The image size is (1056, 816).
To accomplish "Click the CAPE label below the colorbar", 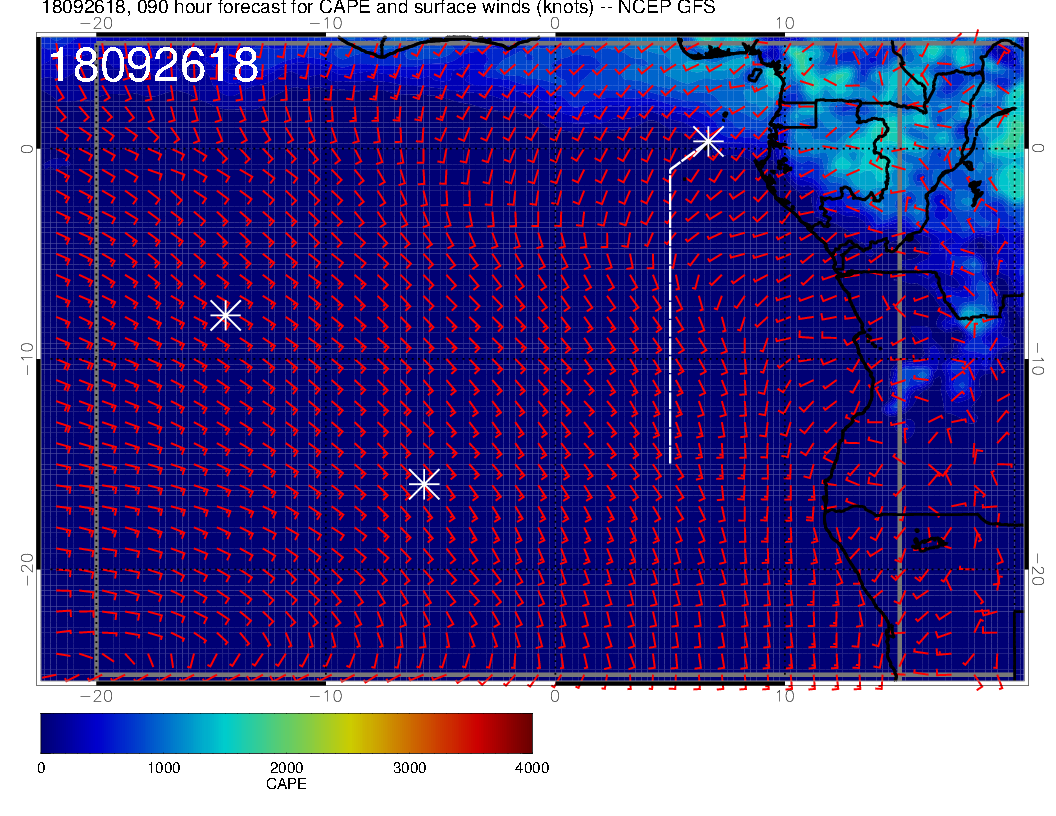I will click(x=286, y=784).
